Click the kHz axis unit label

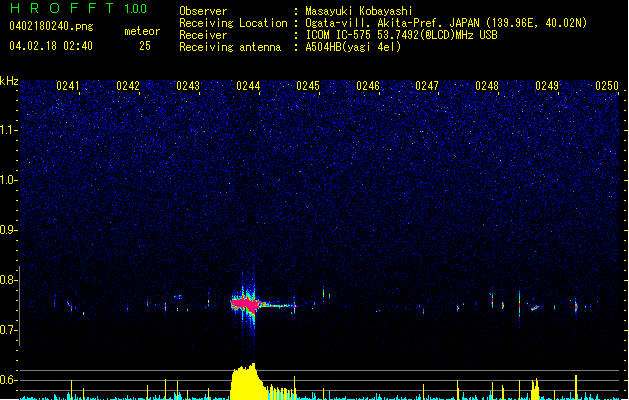coord(9,81)
